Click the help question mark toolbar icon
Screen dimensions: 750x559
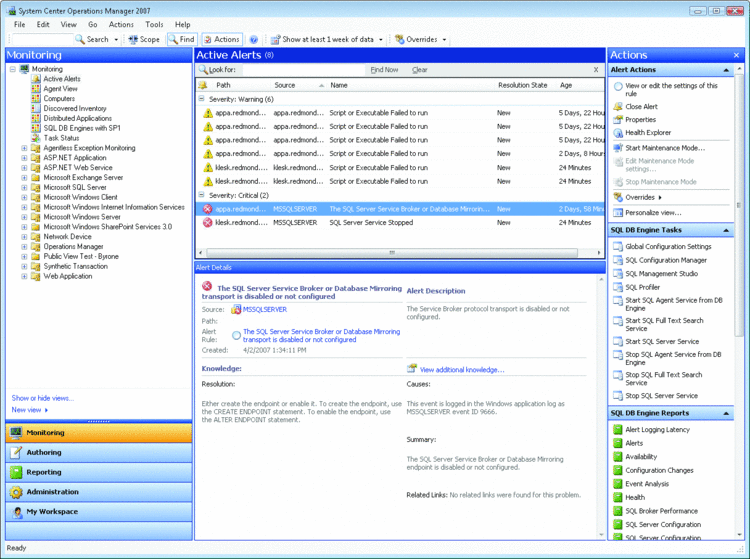(254, 40)
